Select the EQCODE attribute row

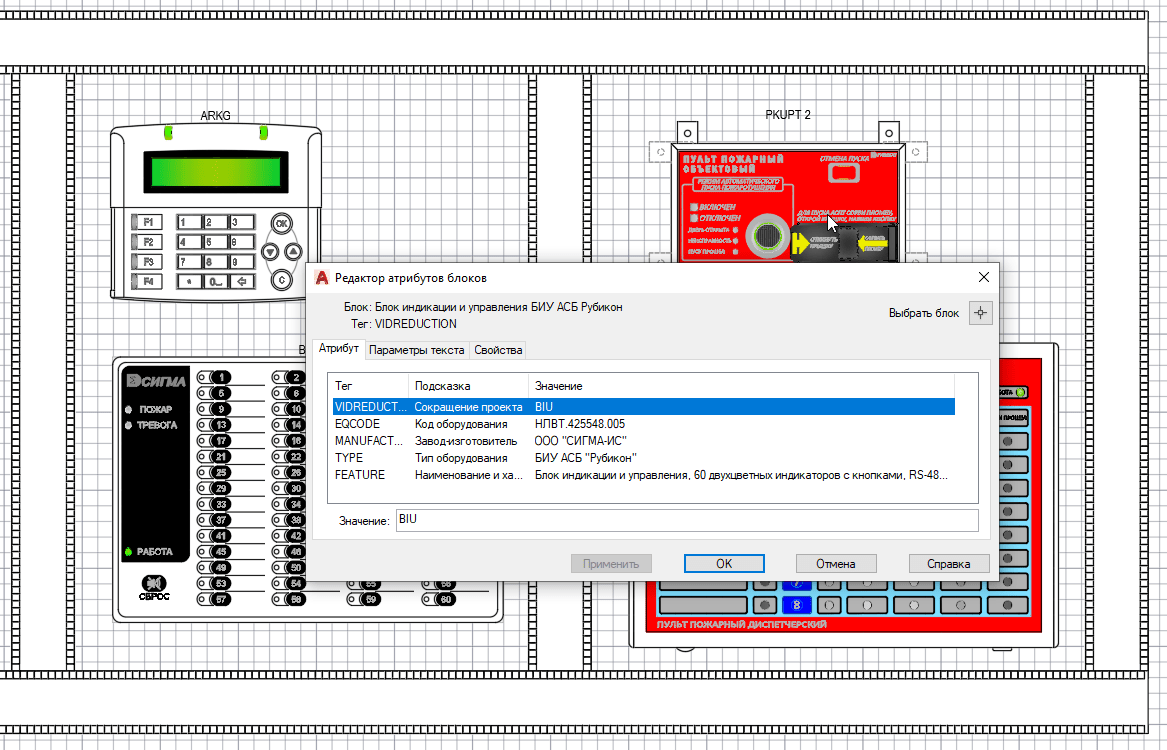tap(643, 424)
